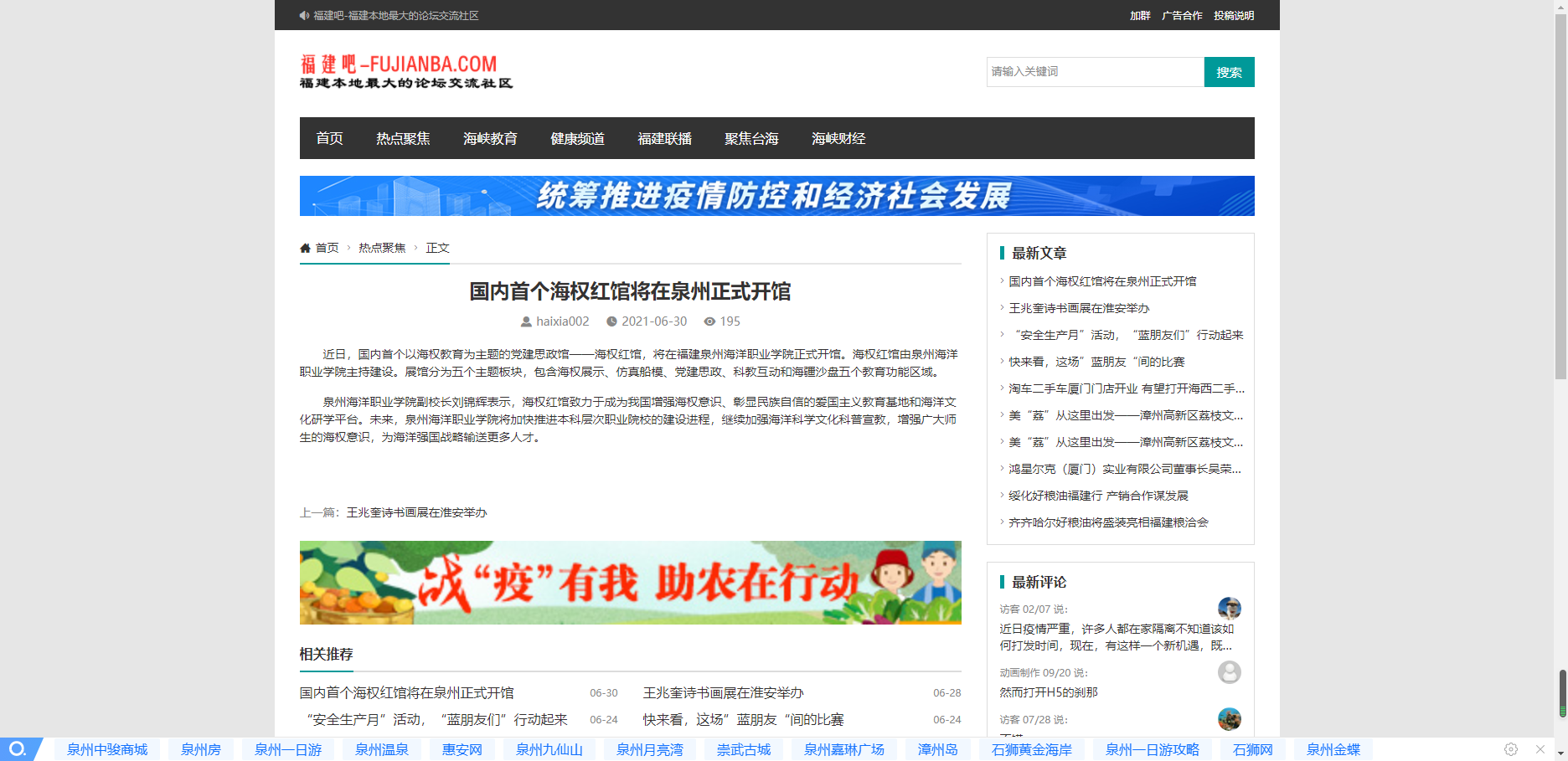Click the author user icon beside haixia002
Screen dimensions: 1568x761
point(526,321)
